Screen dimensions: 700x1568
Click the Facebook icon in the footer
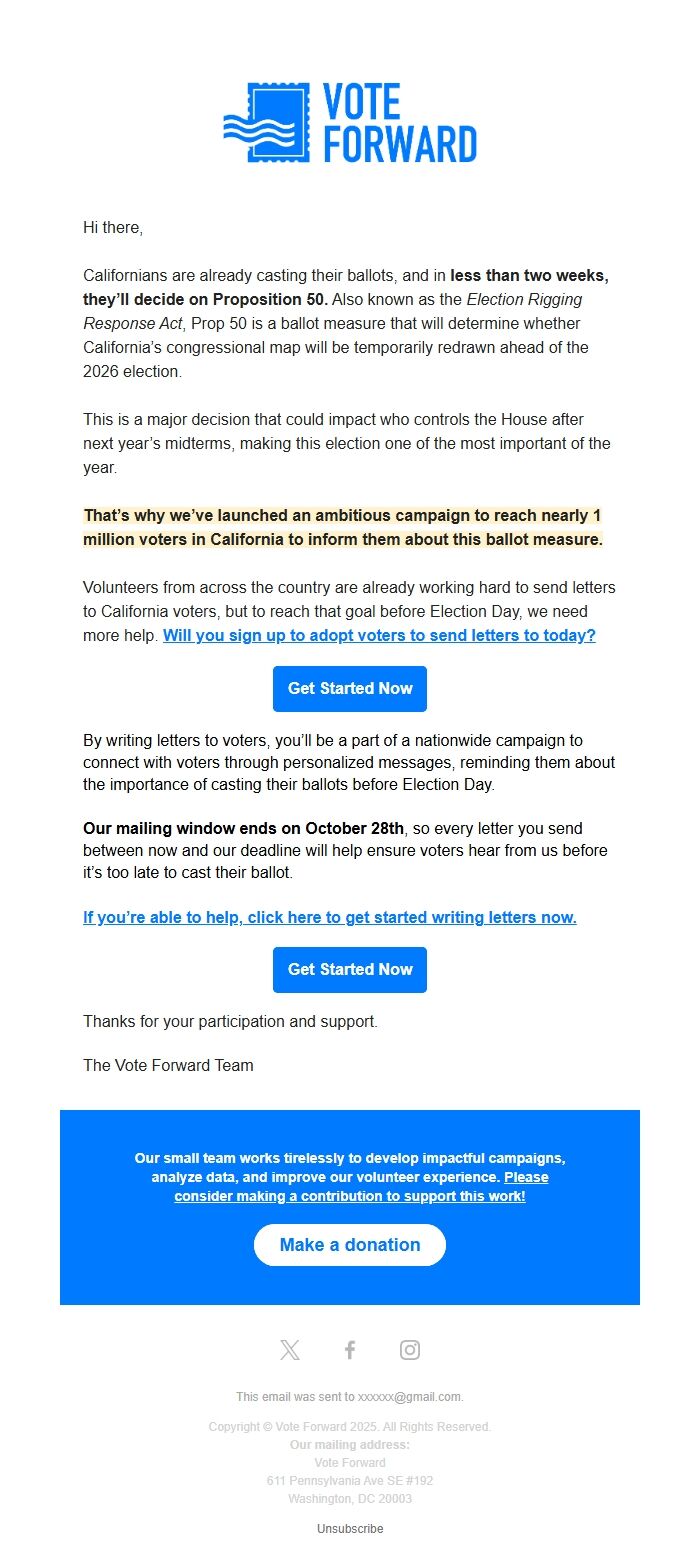tap(350, 1350)
